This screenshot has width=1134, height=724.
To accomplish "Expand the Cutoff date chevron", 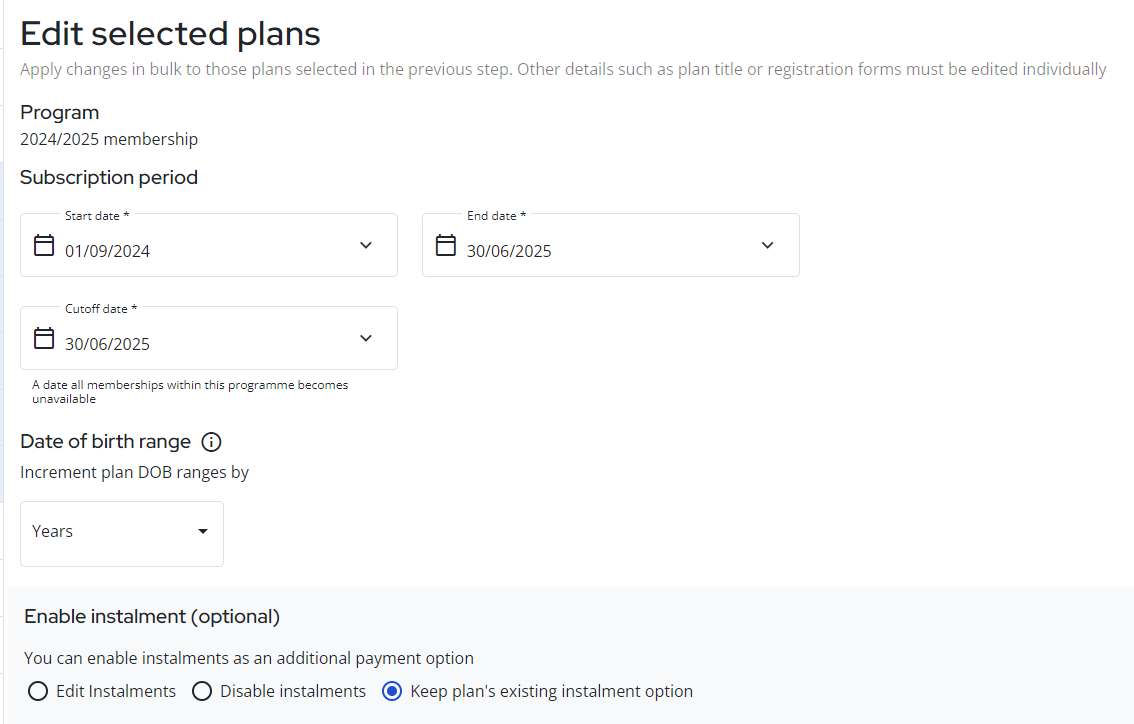I will 366,338.
